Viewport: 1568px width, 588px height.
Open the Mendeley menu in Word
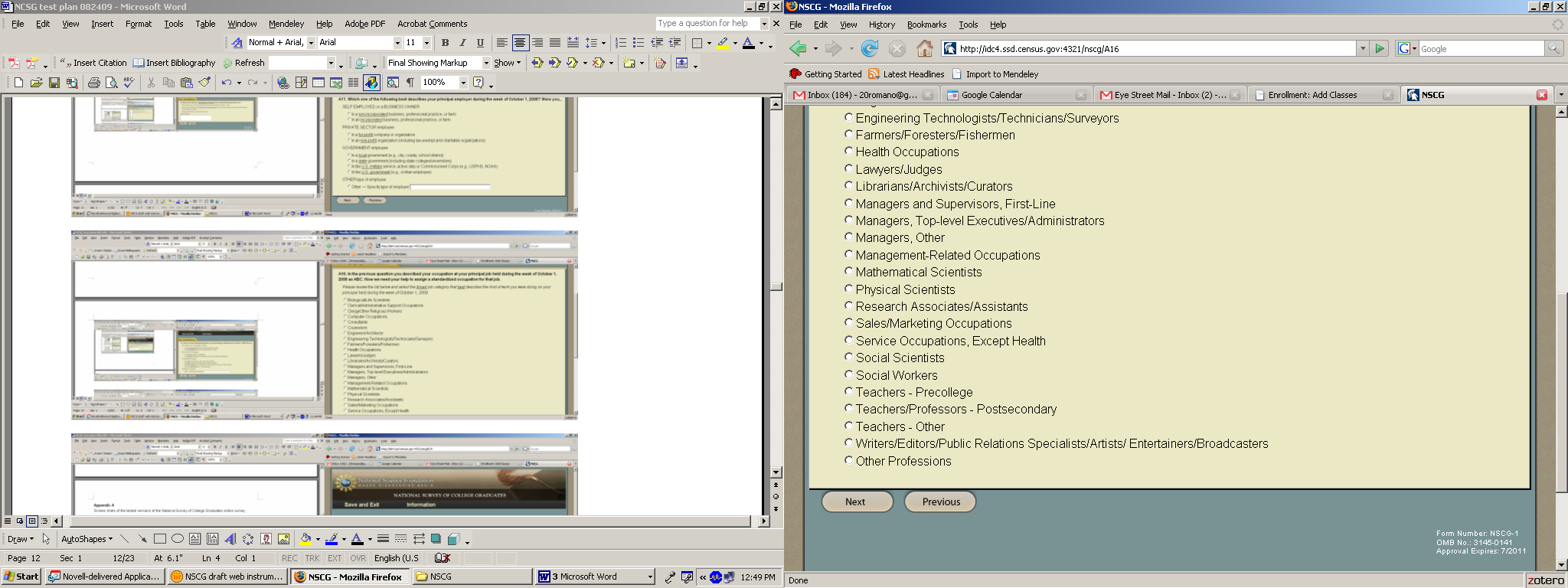(286, 24)
